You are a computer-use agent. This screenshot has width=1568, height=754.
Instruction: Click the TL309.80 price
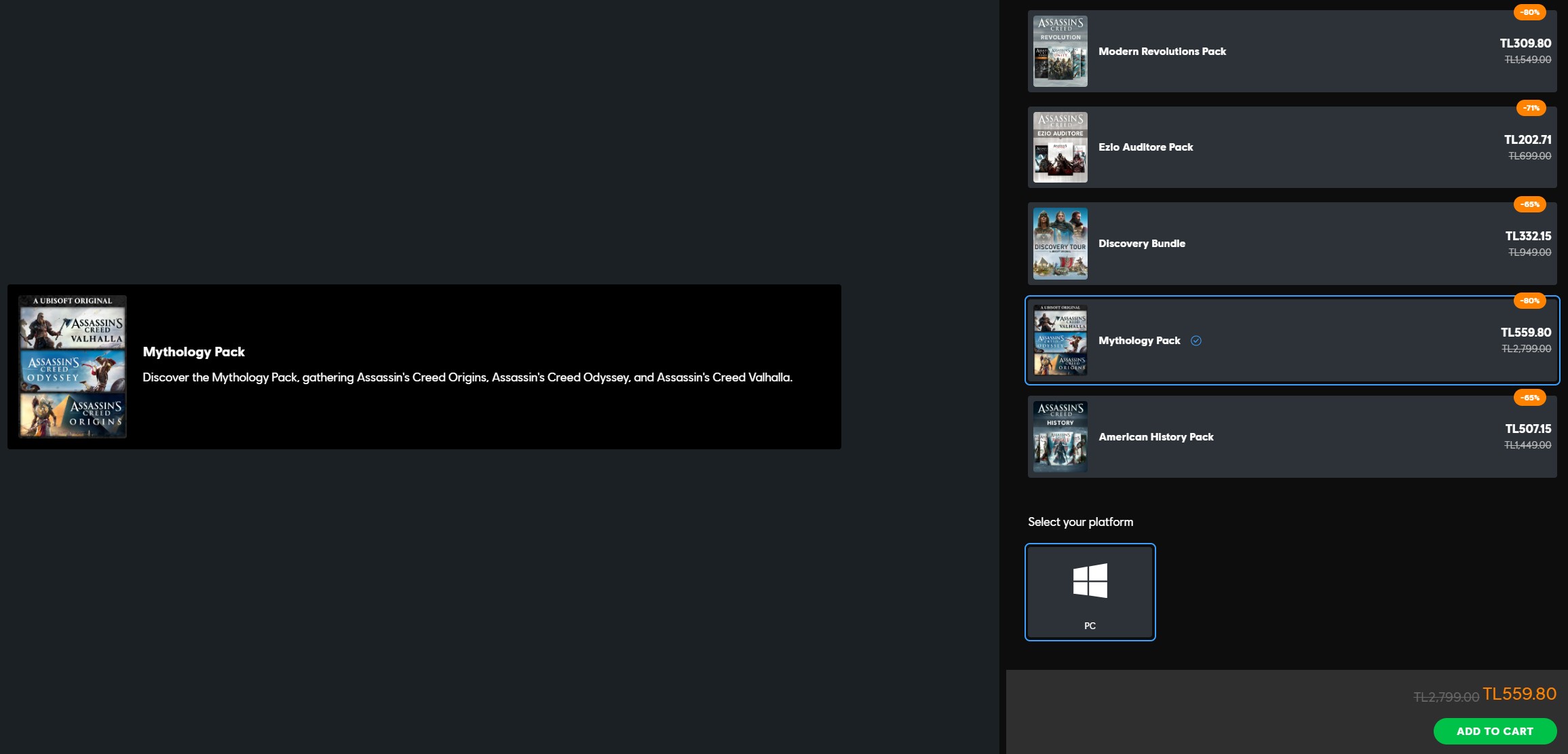(x=1525, y=43)
